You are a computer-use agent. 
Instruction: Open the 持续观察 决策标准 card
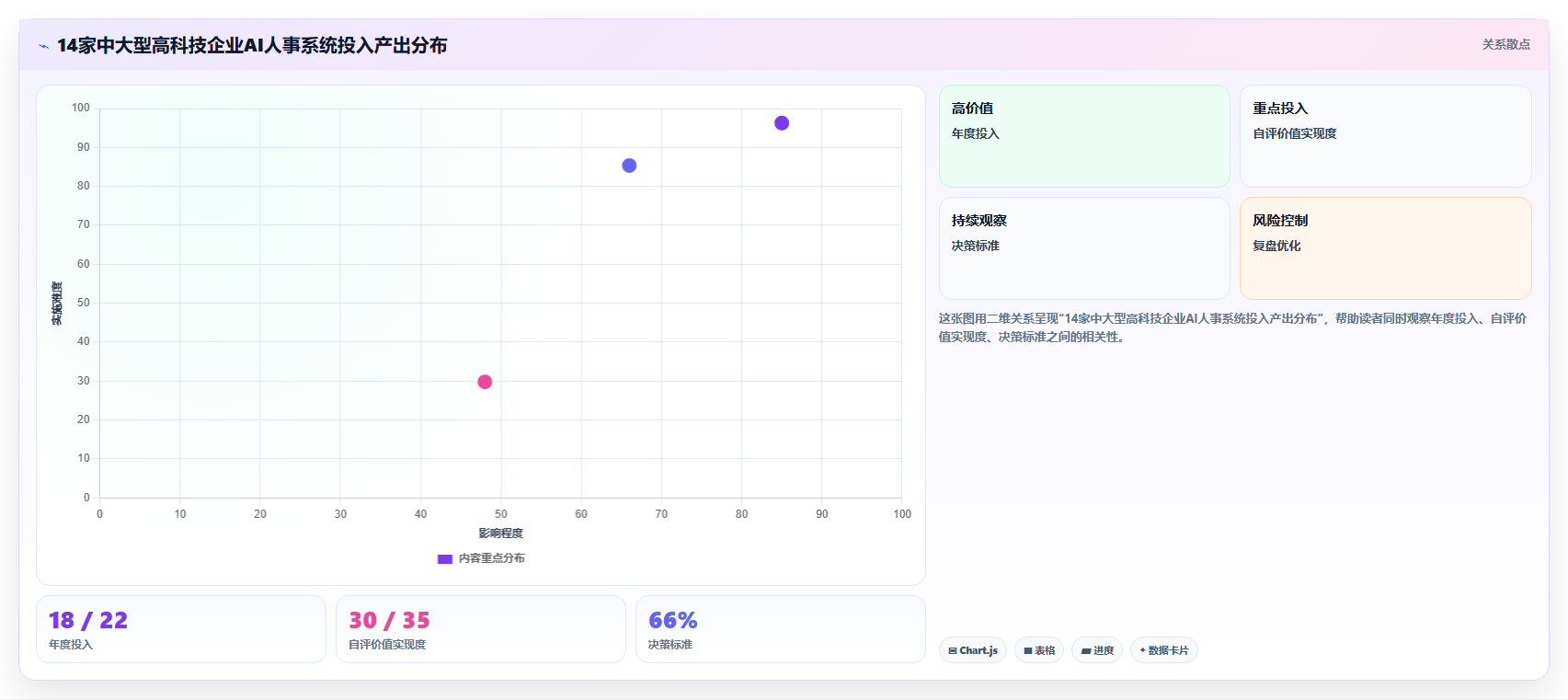(1084, 248)
